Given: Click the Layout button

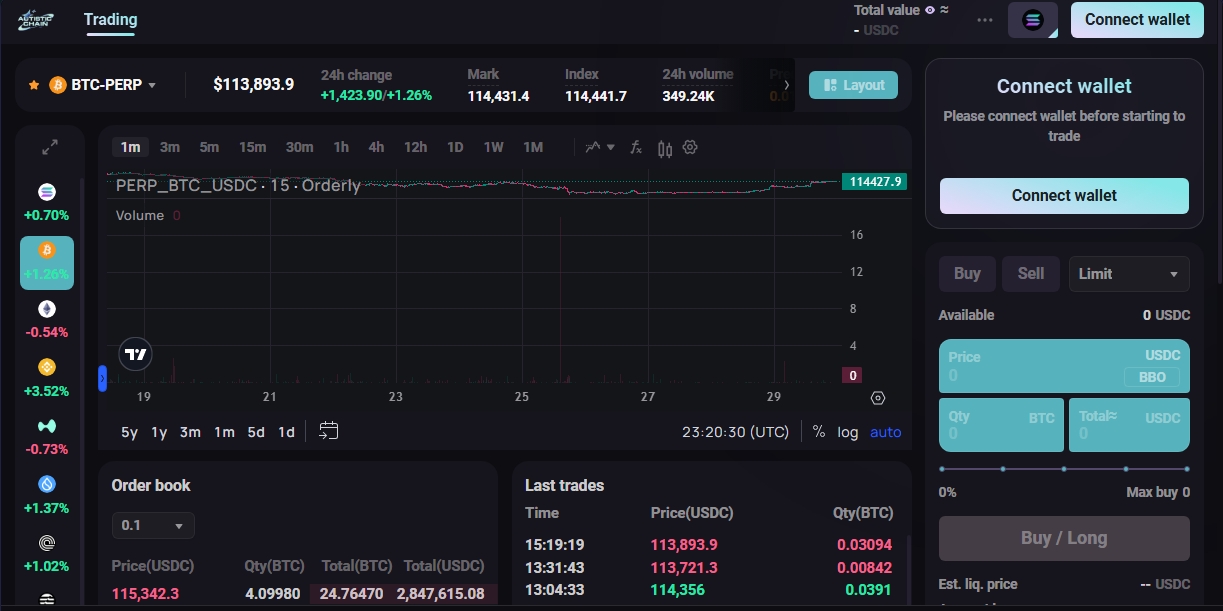Looking at the screenshot, I should click(853, 85).
